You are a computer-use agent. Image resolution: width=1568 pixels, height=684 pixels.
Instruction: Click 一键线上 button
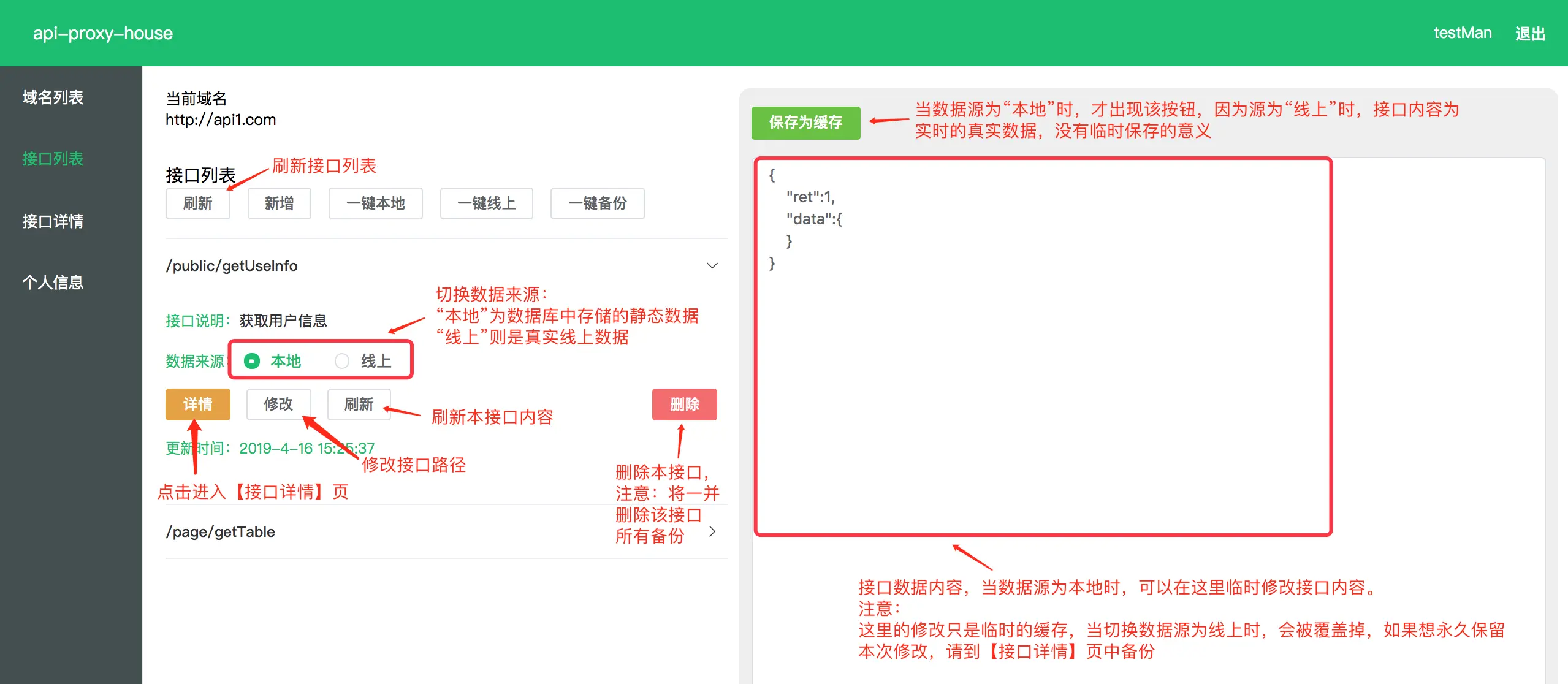(486, 203)
